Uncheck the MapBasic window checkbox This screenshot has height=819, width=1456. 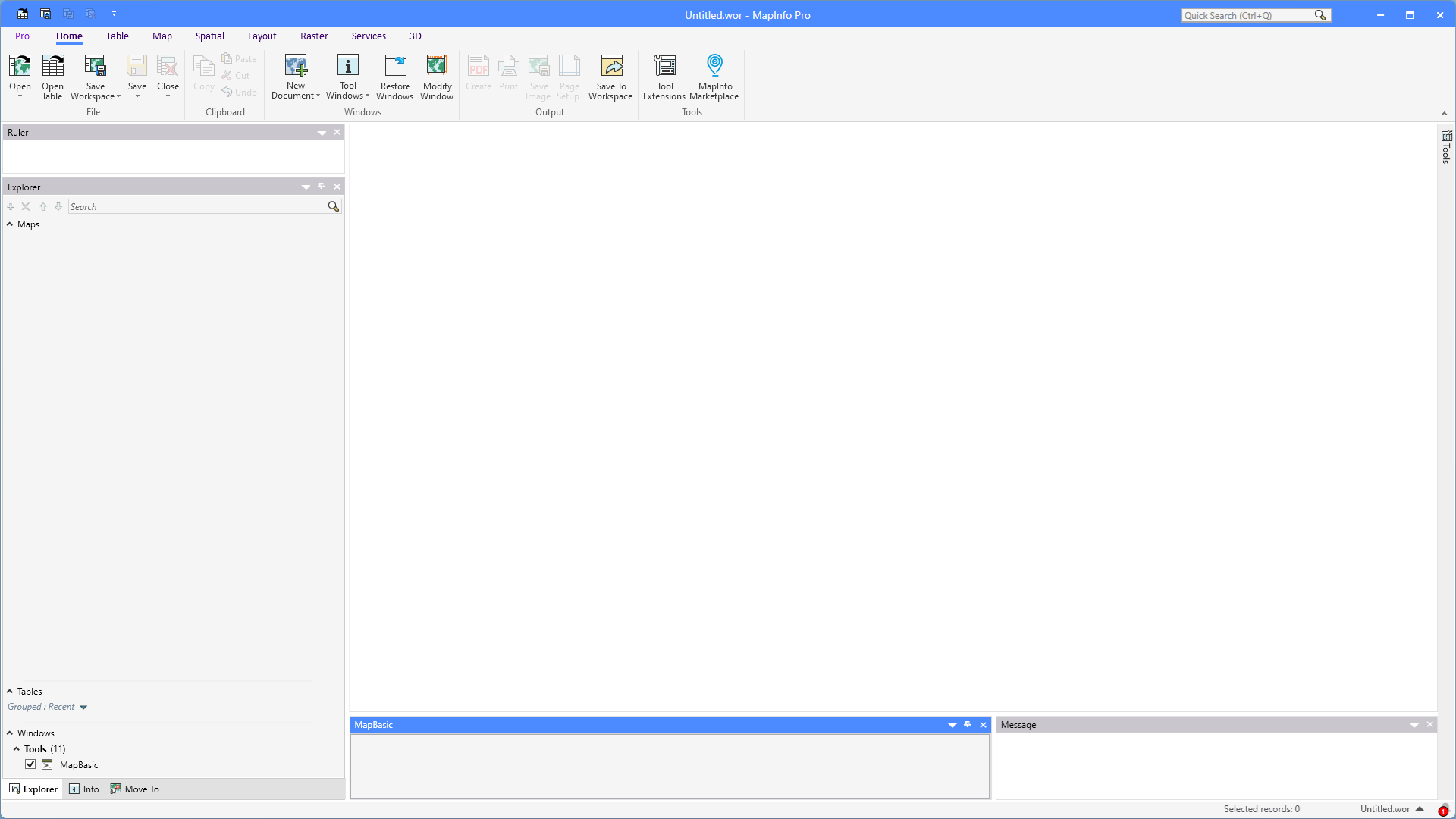click(30, 764)
